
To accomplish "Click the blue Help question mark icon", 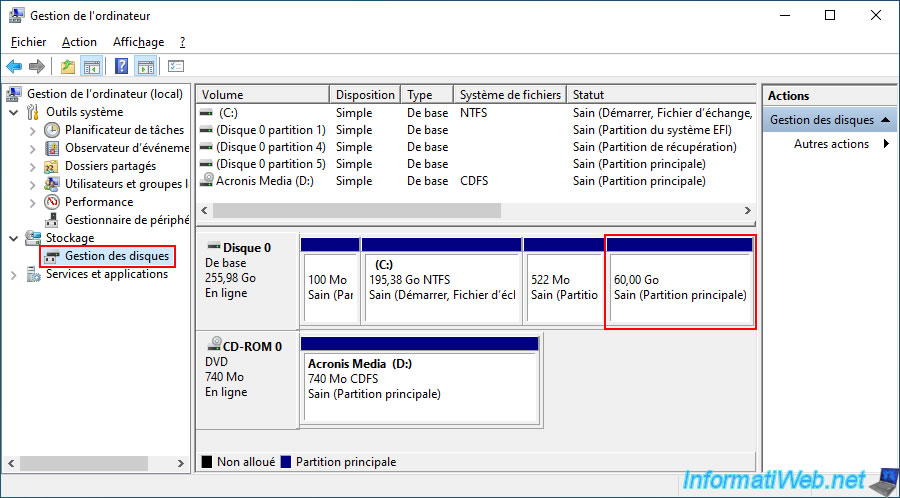I will pyautogui.click(x=121, y=67).
